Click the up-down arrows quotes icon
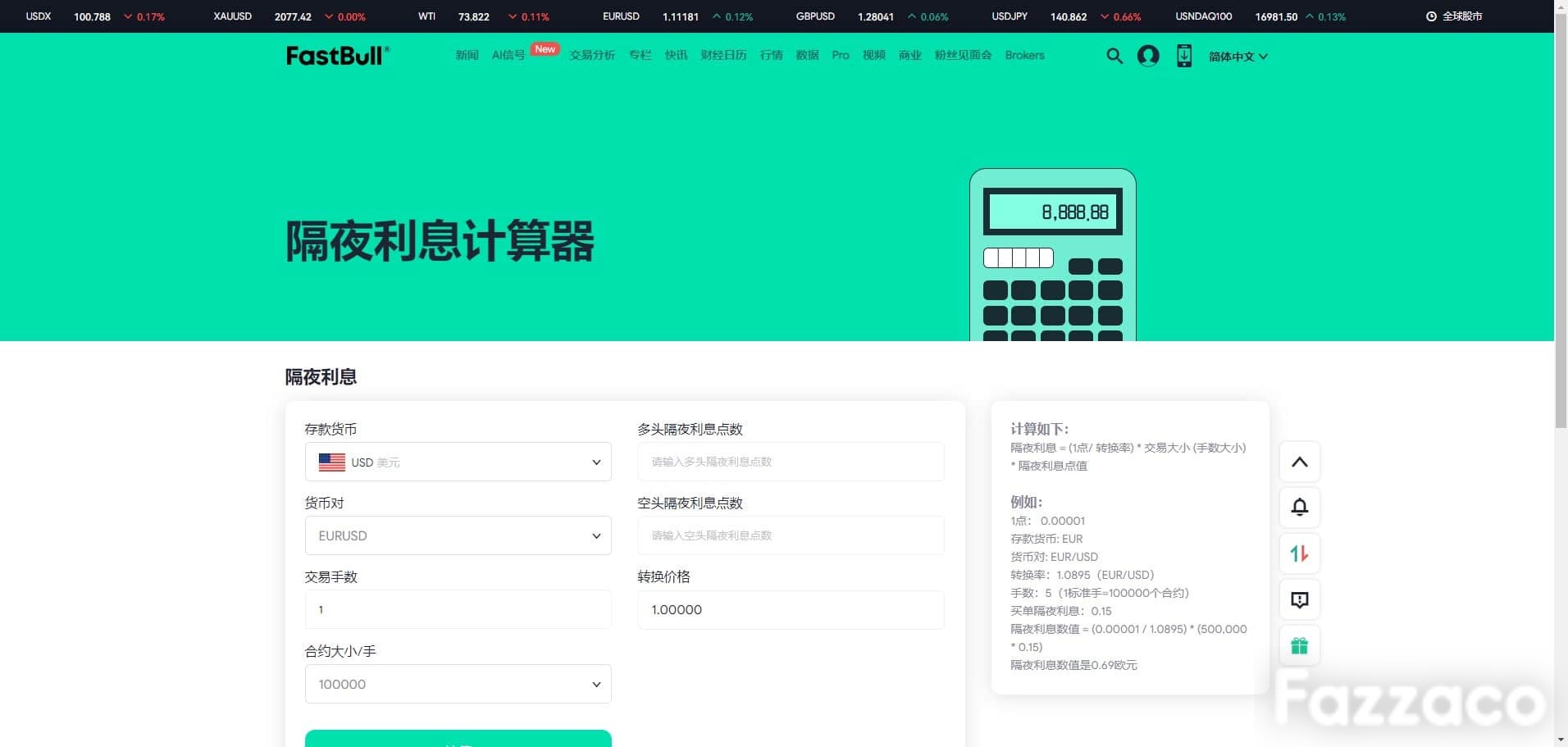Screen dimensions: 1568x747 (1300, 553)
